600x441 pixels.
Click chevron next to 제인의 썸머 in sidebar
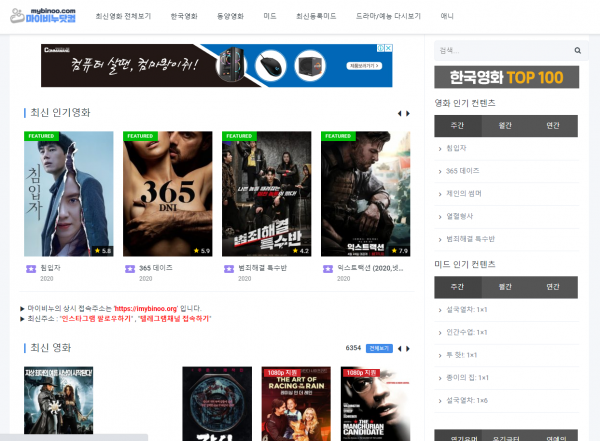pyautogui.click(x=440, y=194)
